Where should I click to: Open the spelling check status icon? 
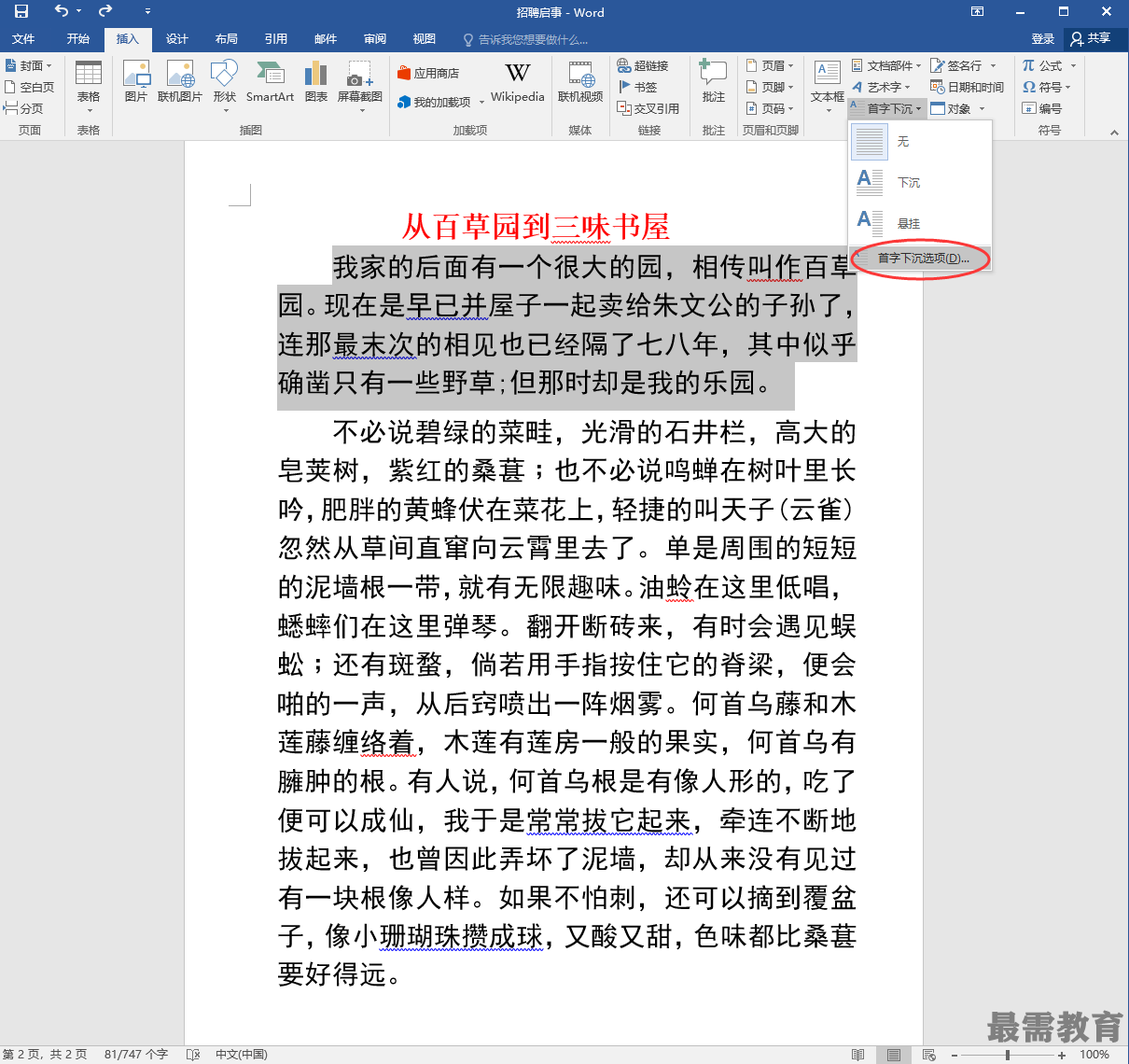pos(193,1055)
